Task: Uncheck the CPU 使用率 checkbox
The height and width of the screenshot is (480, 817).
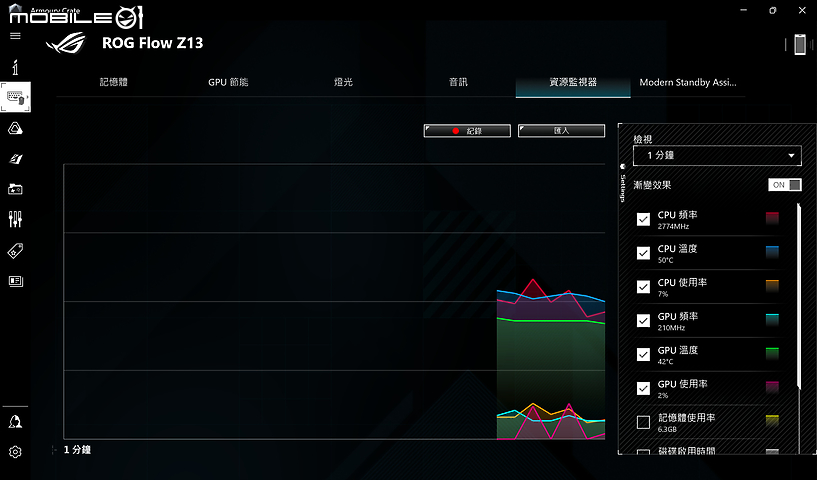Action: click(x=643, y=287)
